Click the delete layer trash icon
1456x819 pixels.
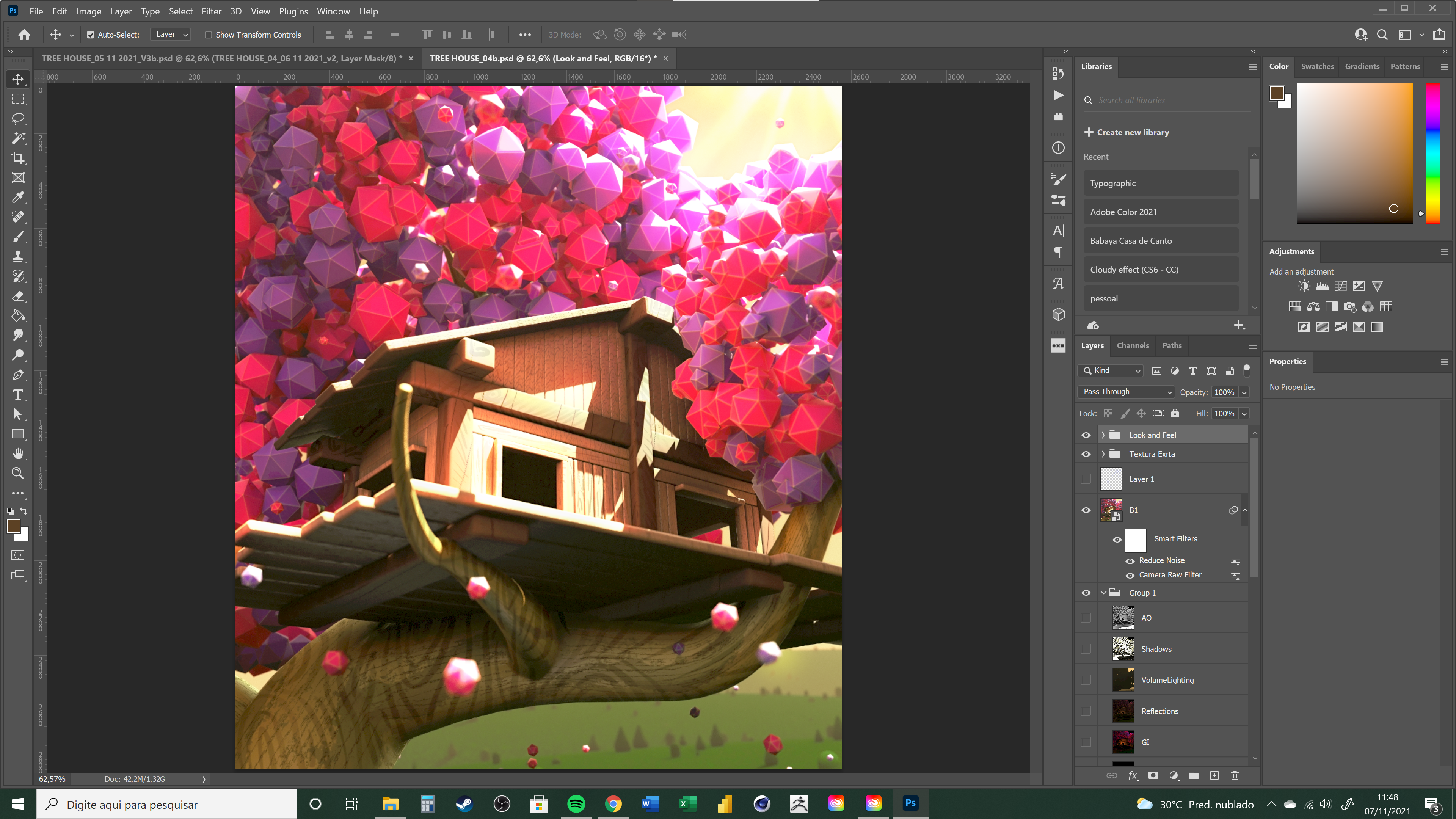click(x=1235, y=775)
